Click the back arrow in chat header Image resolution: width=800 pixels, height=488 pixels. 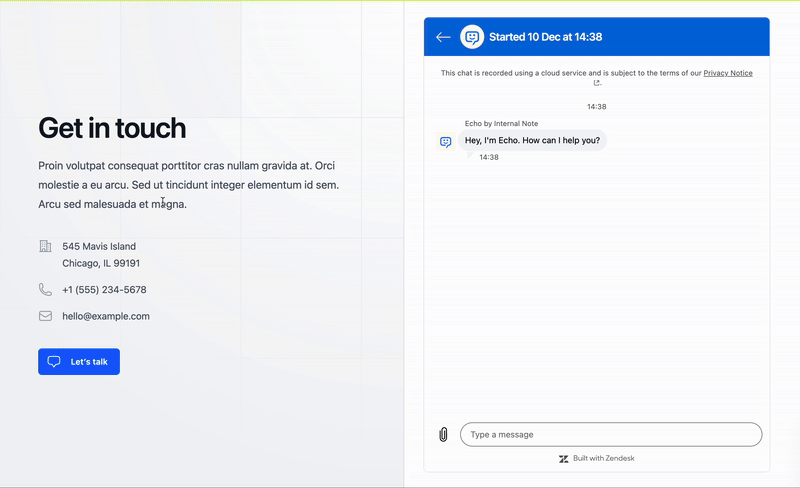click(443, 38)
